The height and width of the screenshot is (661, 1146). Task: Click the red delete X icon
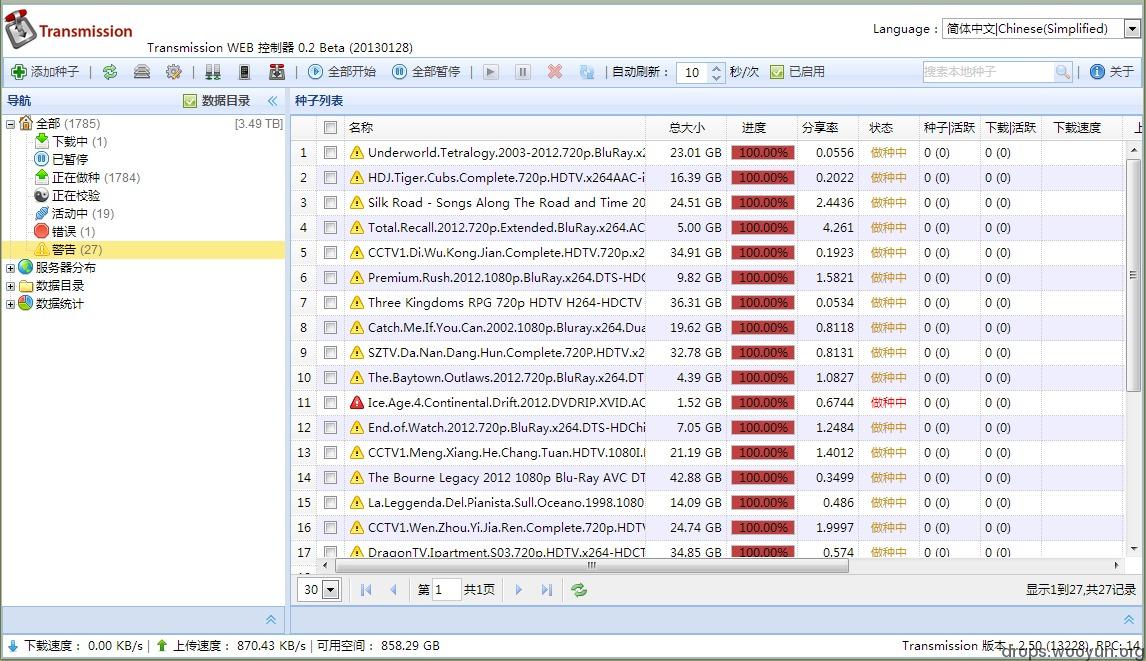pos(555,72)
